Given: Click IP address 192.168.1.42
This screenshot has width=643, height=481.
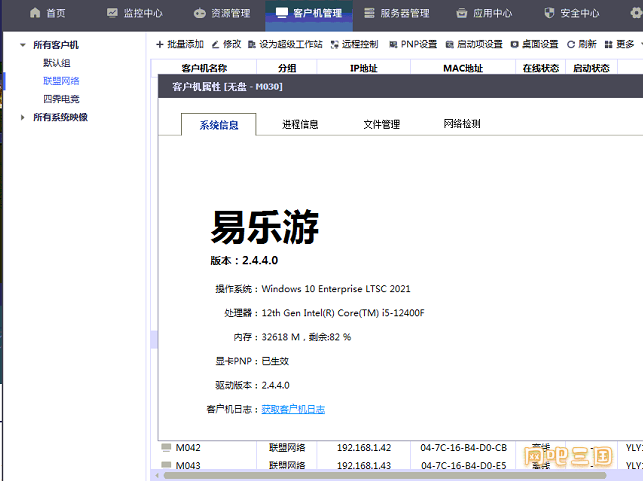Looking at the screenshot, I should (364, 447).
